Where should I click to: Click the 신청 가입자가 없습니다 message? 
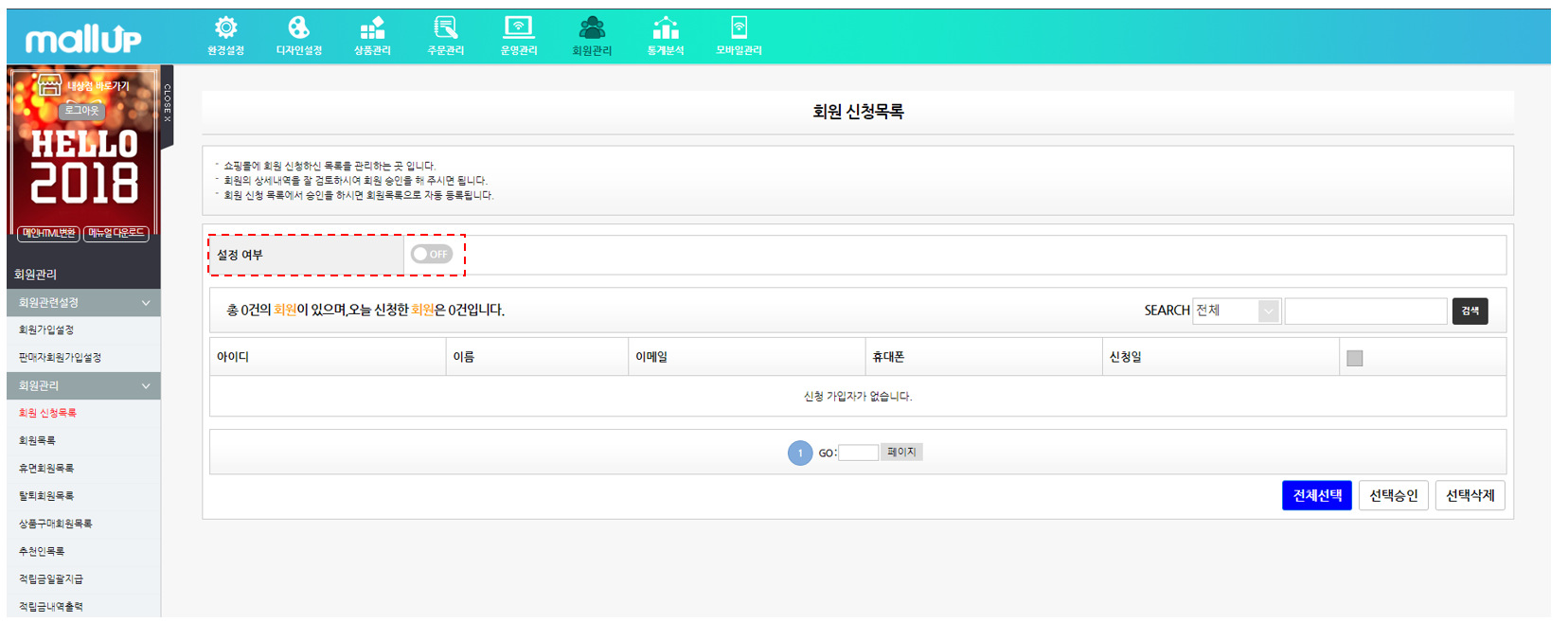tap(858, 397)
